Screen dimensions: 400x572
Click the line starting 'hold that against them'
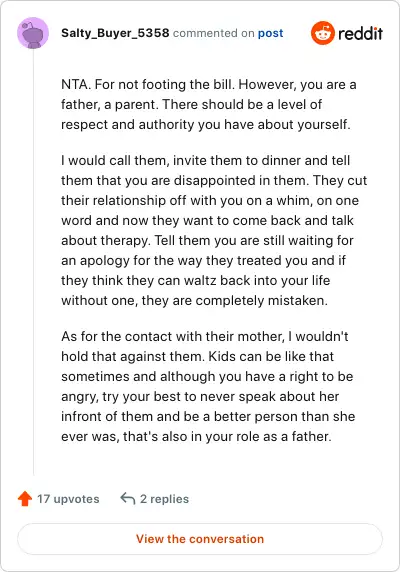tap(198, 356)
